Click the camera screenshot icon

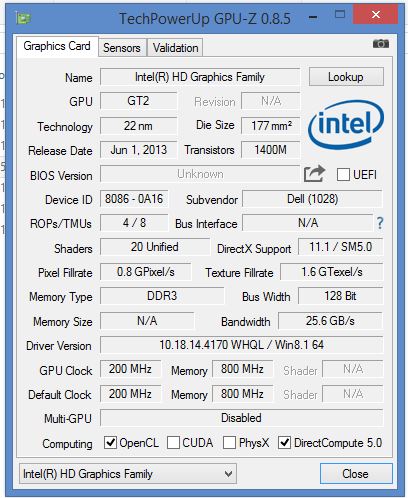pos(381,44)
